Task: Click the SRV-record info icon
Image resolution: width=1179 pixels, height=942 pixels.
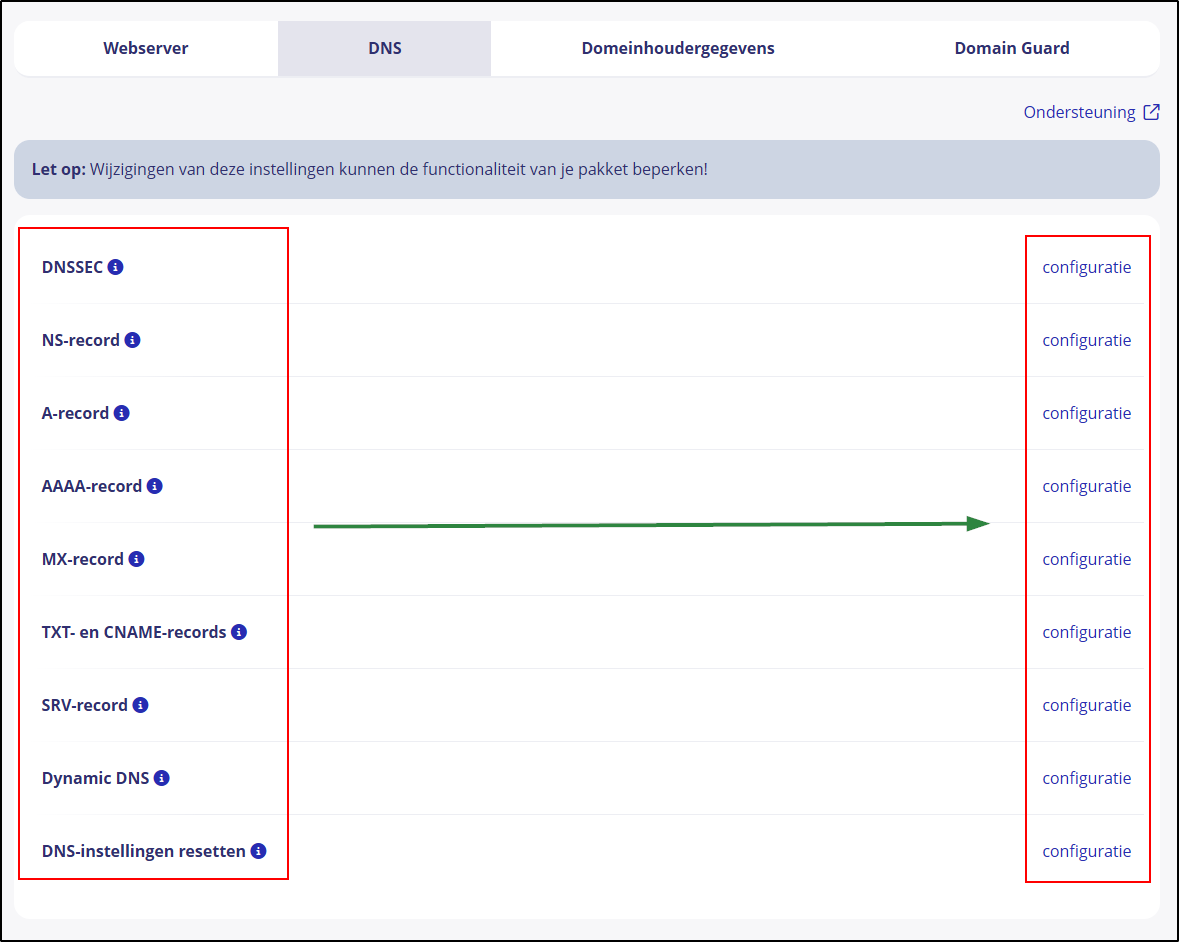Action: 141,705
